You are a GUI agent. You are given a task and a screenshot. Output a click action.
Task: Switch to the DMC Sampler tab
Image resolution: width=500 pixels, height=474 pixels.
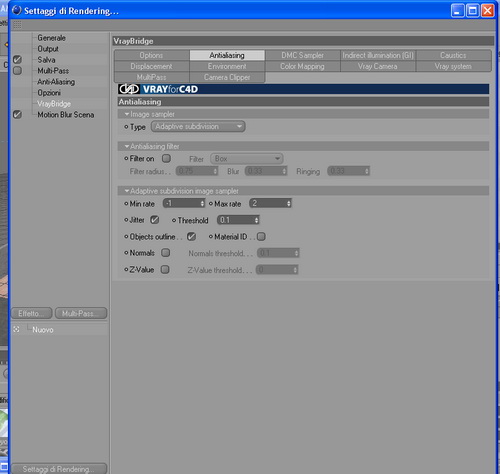303,55
